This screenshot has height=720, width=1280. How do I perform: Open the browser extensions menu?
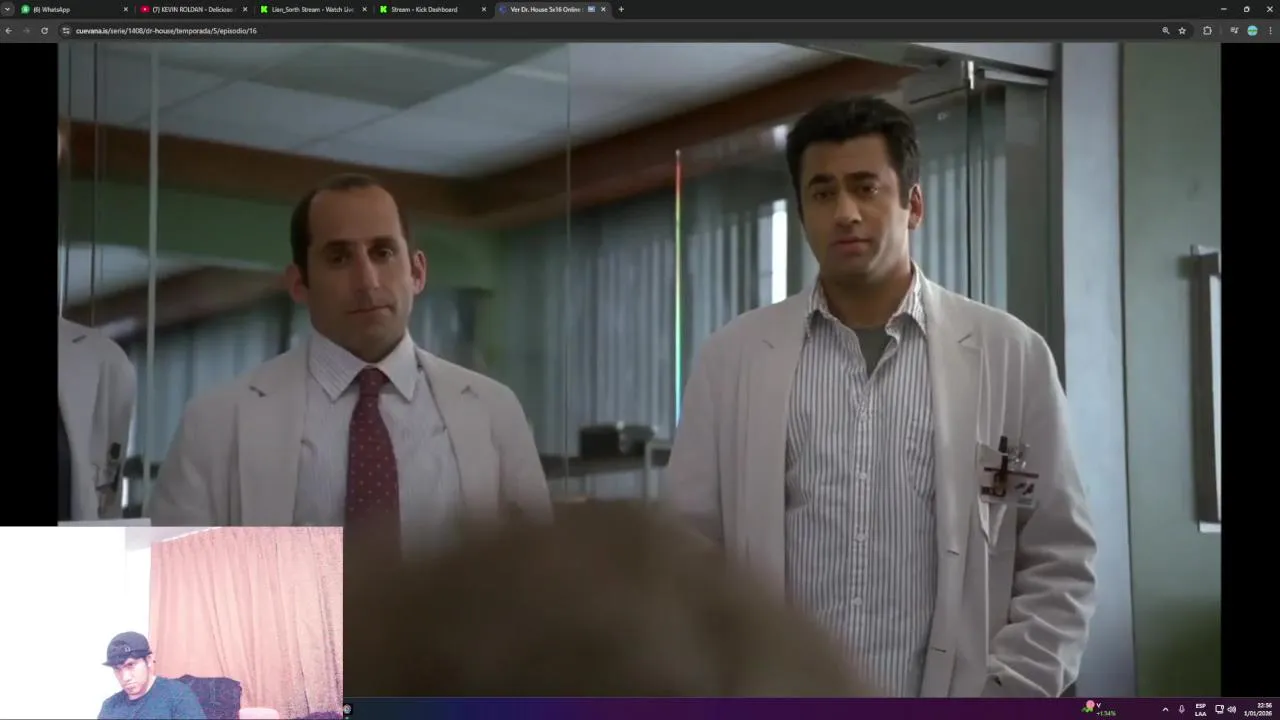click(1207, 31)
